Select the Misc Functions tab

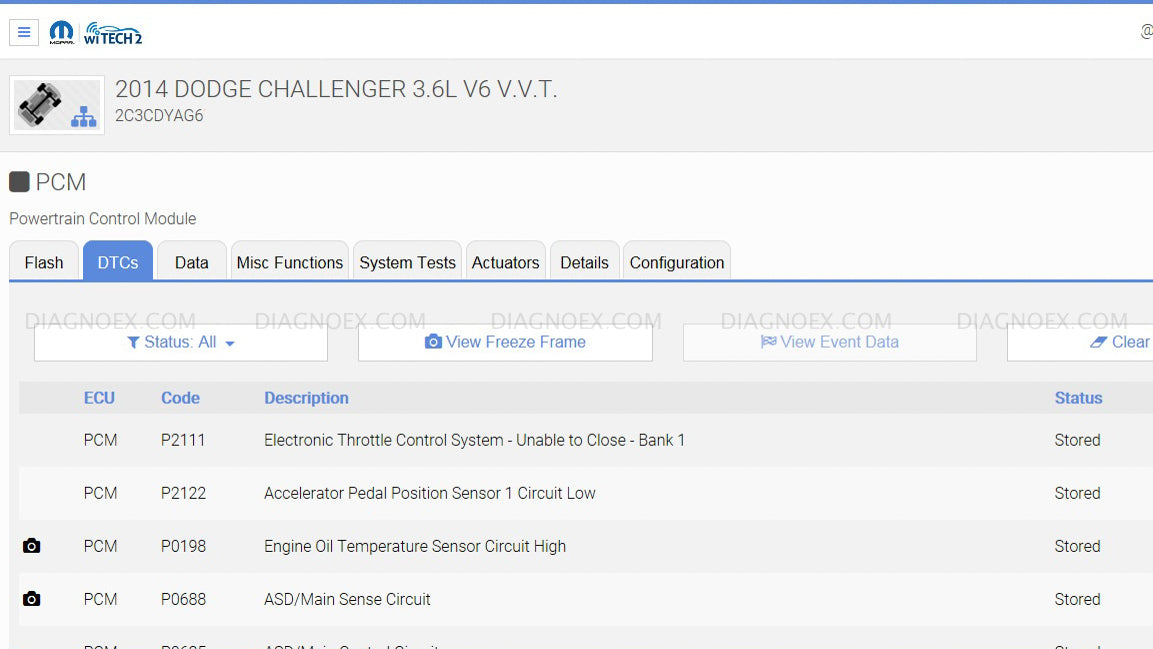pos(290,262)
